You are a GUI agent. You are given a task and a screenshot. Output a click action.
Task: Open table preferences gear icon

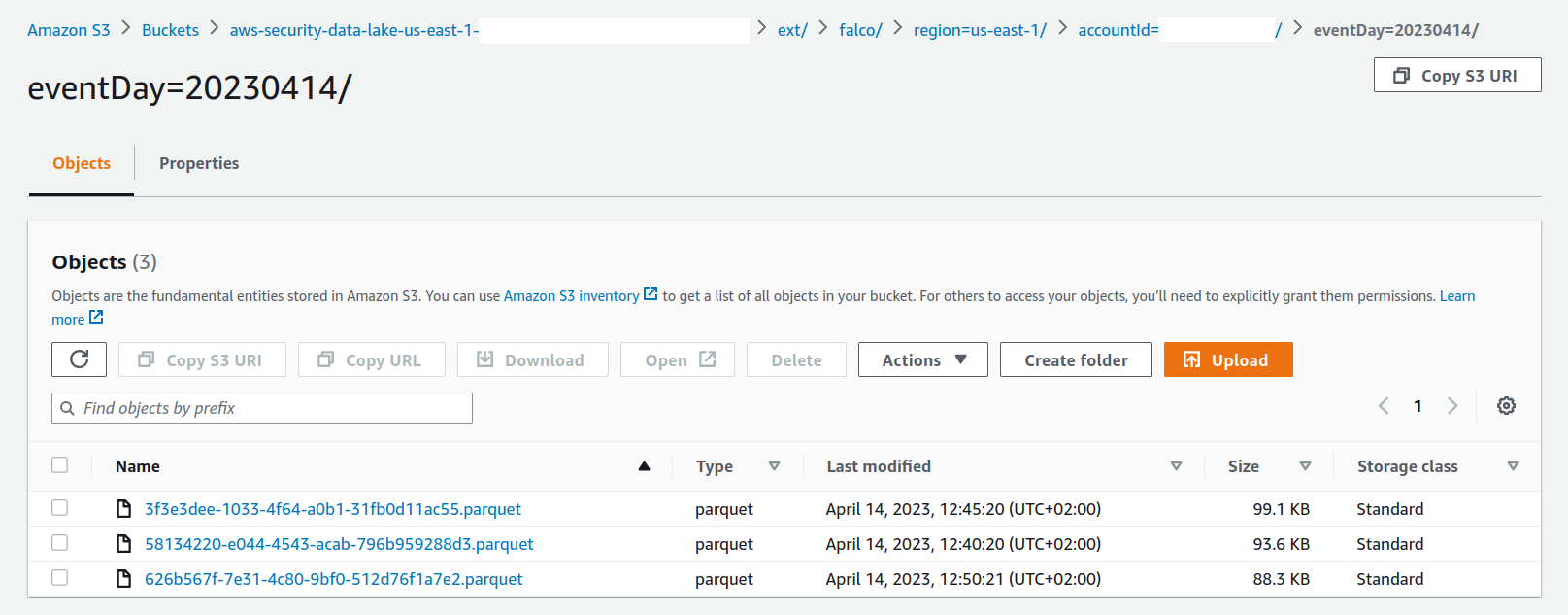point(1506,406)
